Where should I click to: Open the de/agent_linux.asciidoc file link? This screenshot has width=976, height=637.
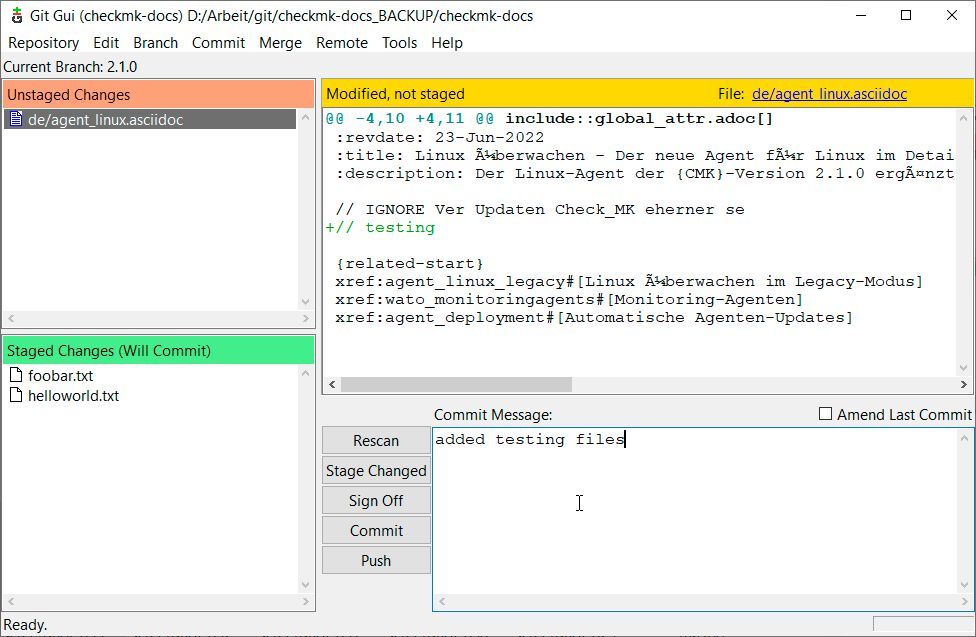pos(829,94)
